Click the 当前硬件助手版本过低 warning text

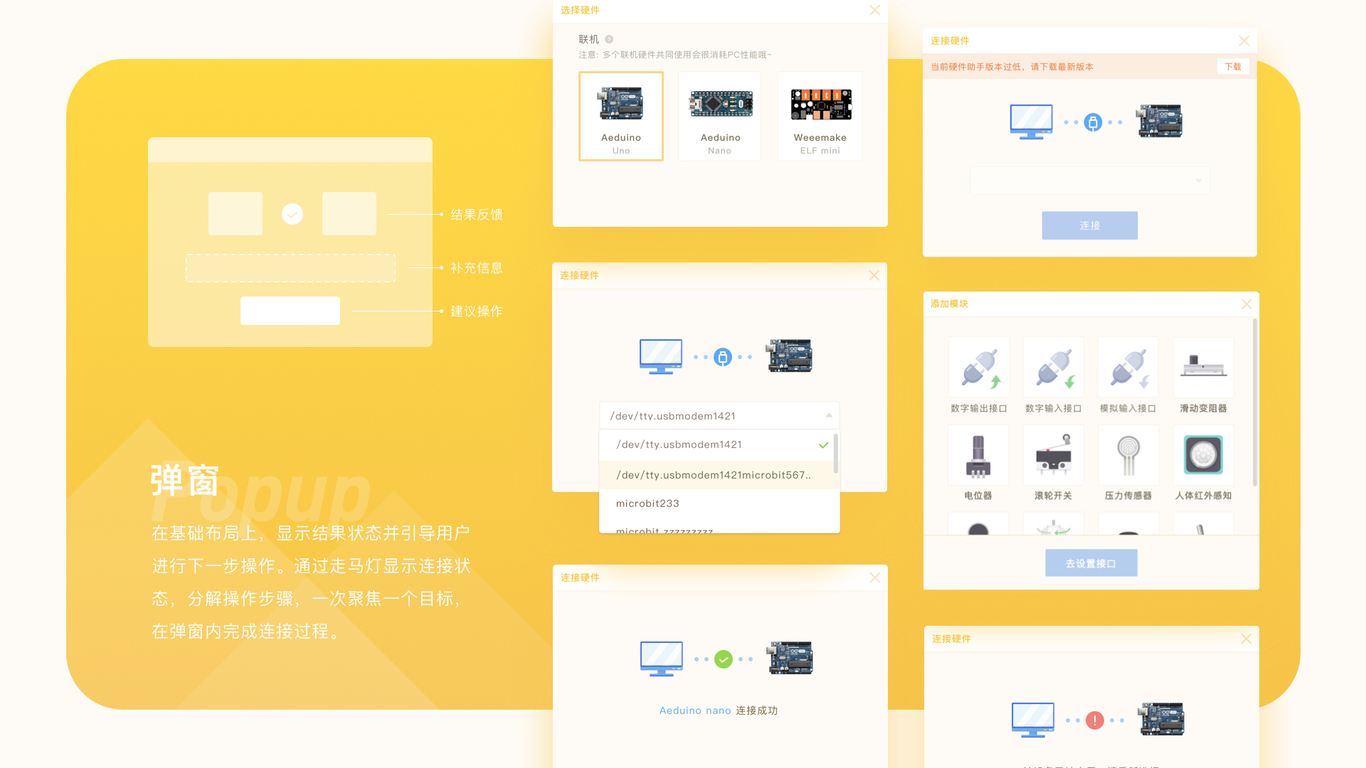coord(1012,67)
